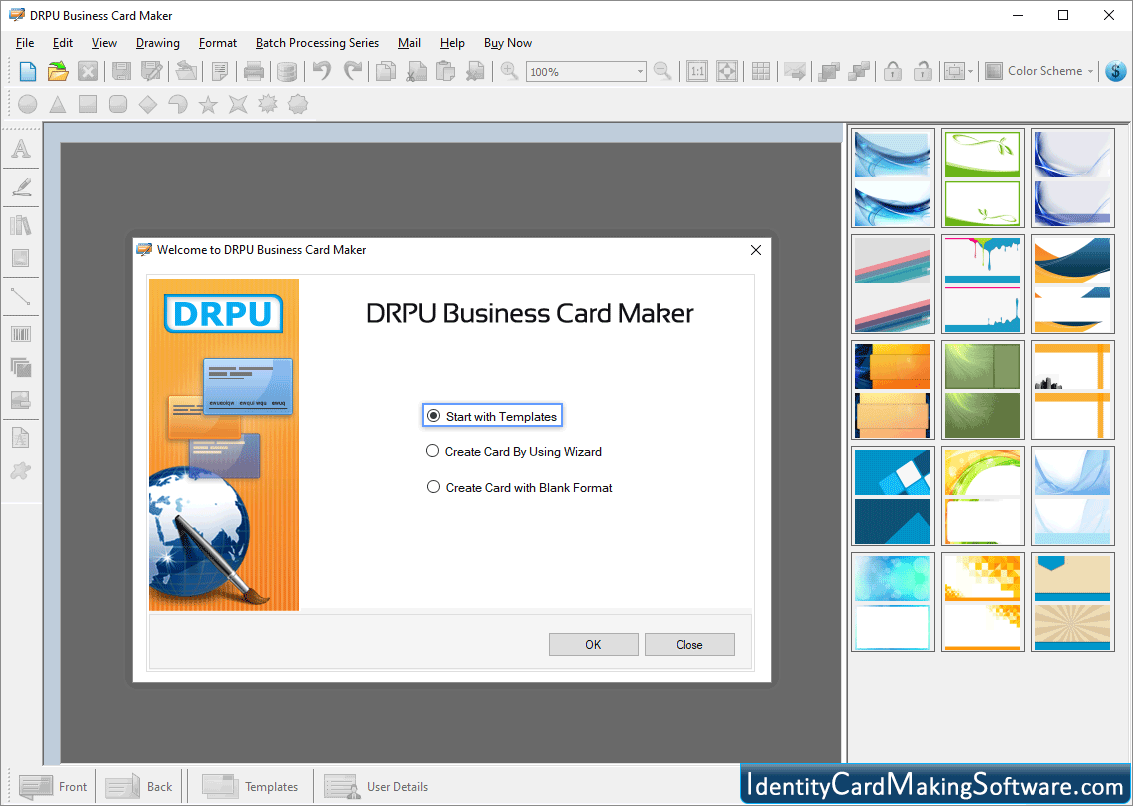The image size is (1133, 806).
Task: Switch to the Front card side
Action: pyautogui.click(x=52, y=786)
